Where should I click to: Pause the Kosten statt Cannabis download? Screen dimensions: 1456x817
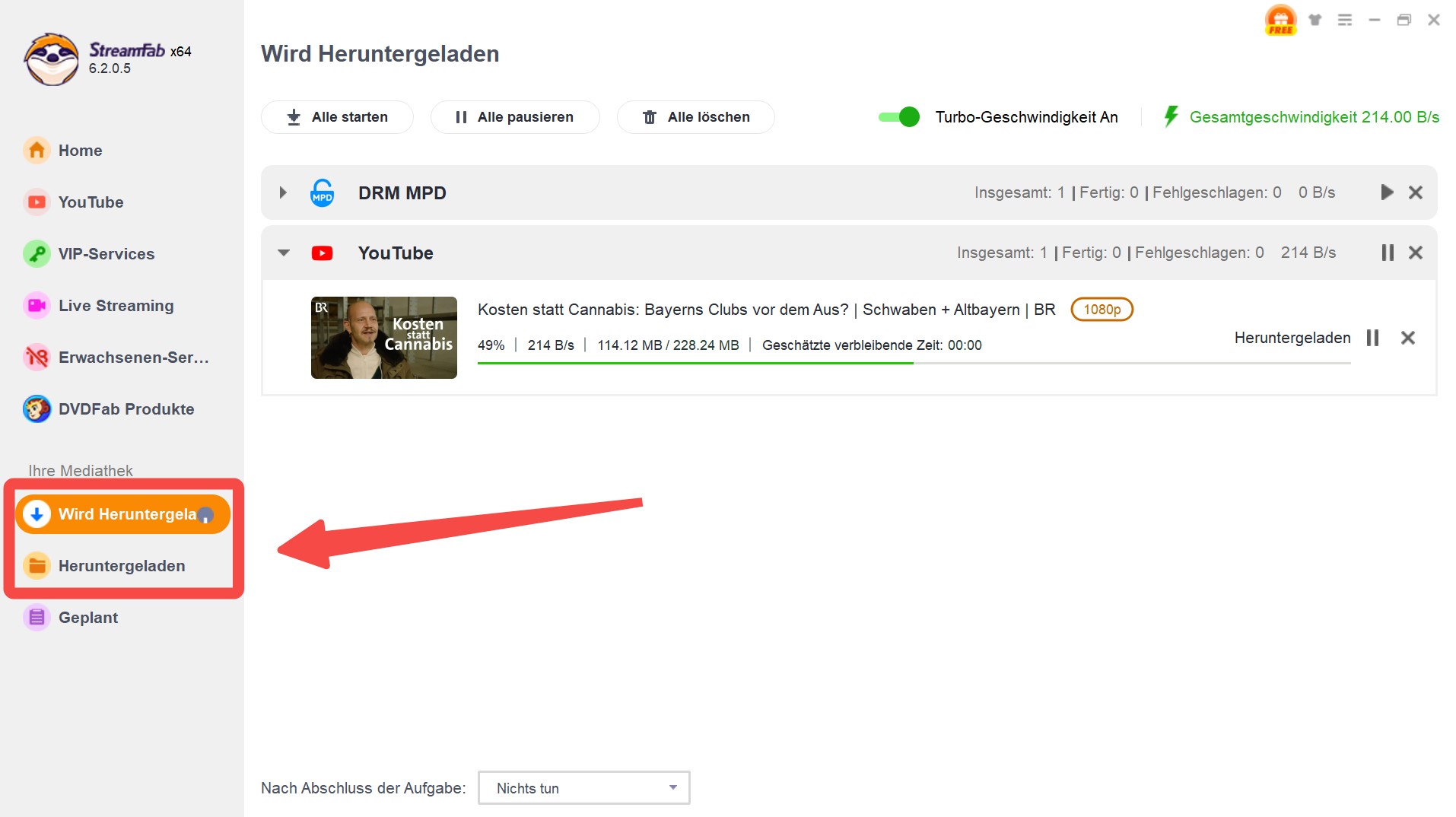pos(1372,338)
